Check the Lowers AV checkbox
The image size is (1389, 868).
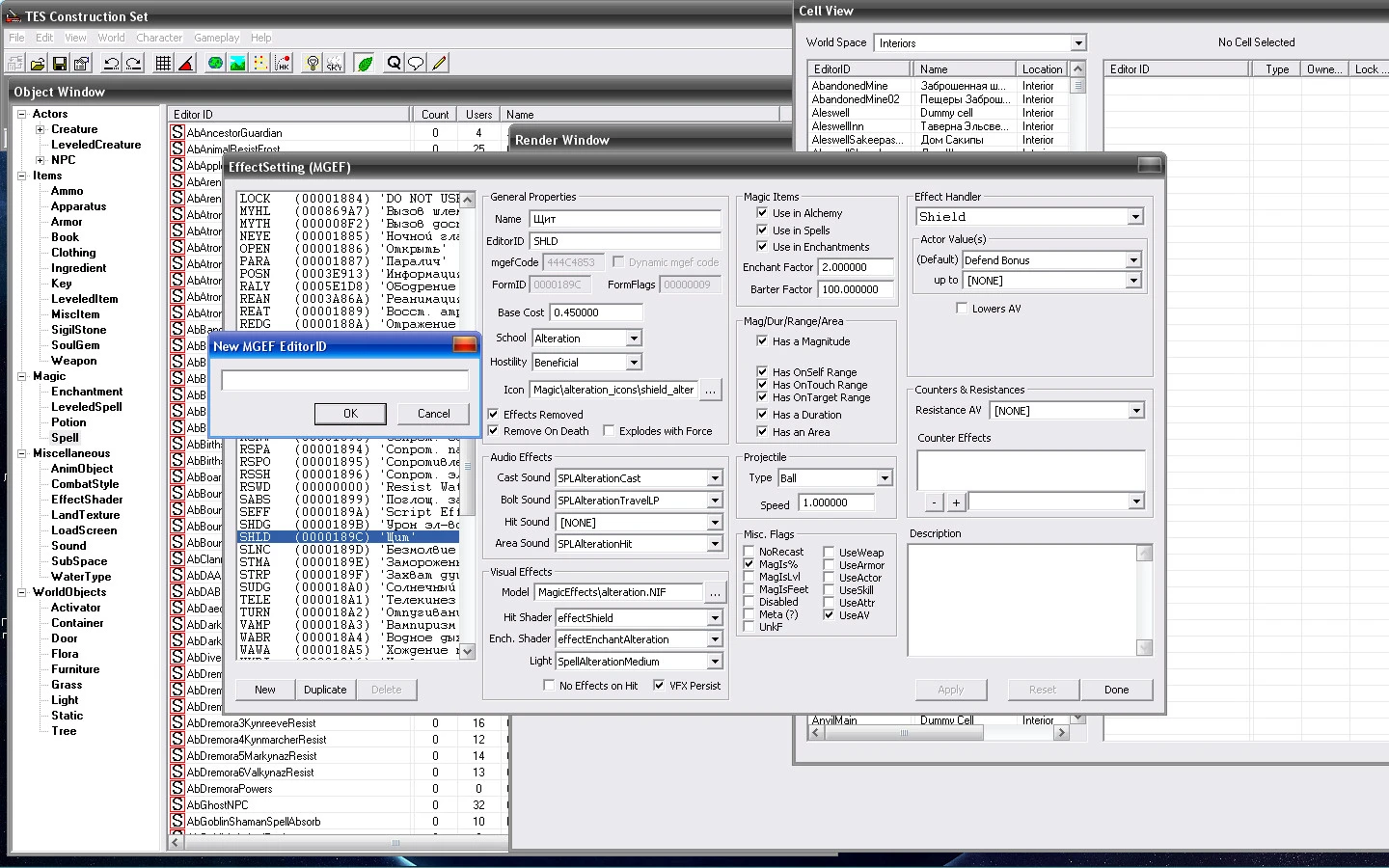pos(962,309)
